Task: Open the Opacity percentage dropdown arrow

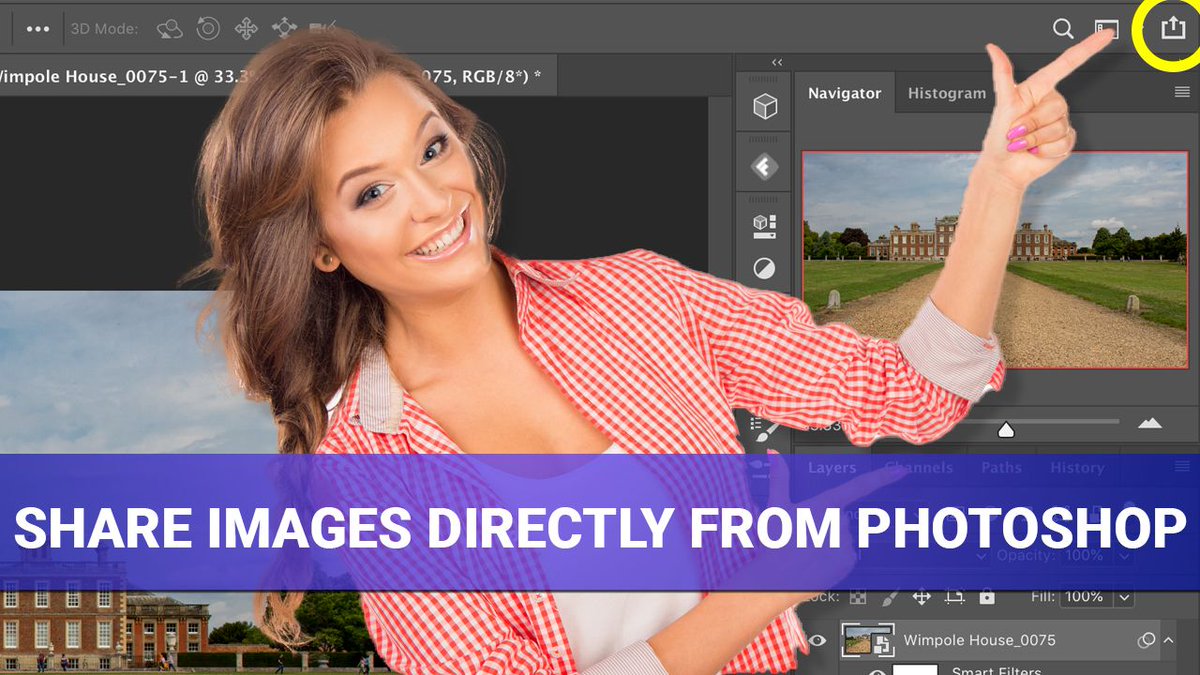Action: tap(1125, 555)
